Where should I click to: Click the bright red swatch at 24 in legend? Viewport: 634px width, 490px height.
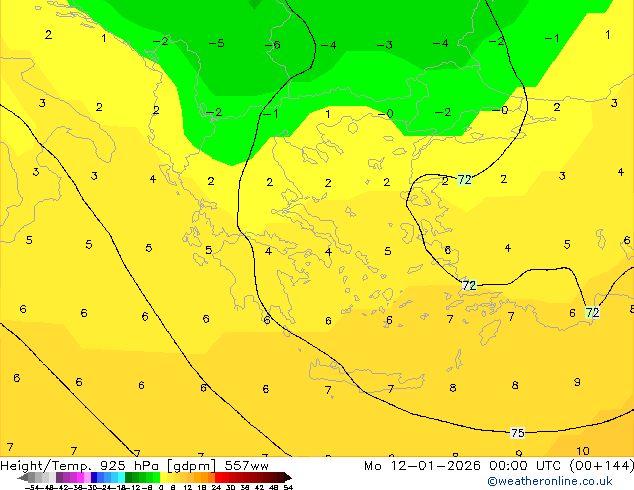coord(218,477)
